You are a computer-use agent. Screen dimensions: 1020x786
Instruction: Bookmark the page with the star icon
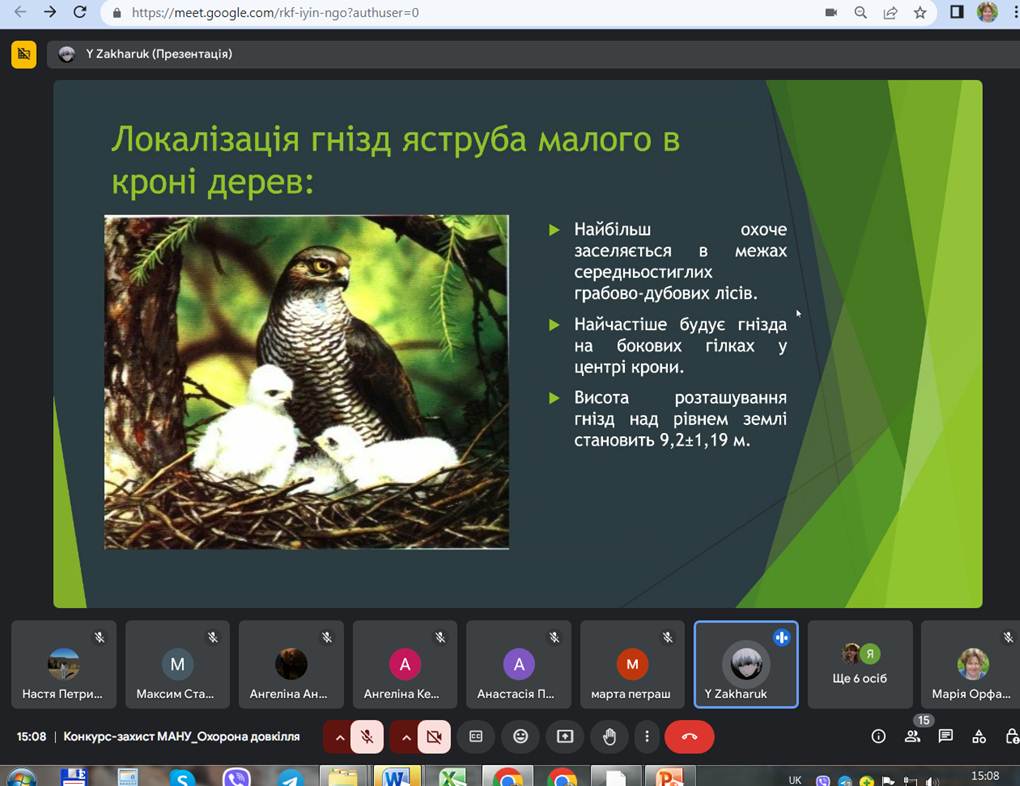(x=917, y=13)
